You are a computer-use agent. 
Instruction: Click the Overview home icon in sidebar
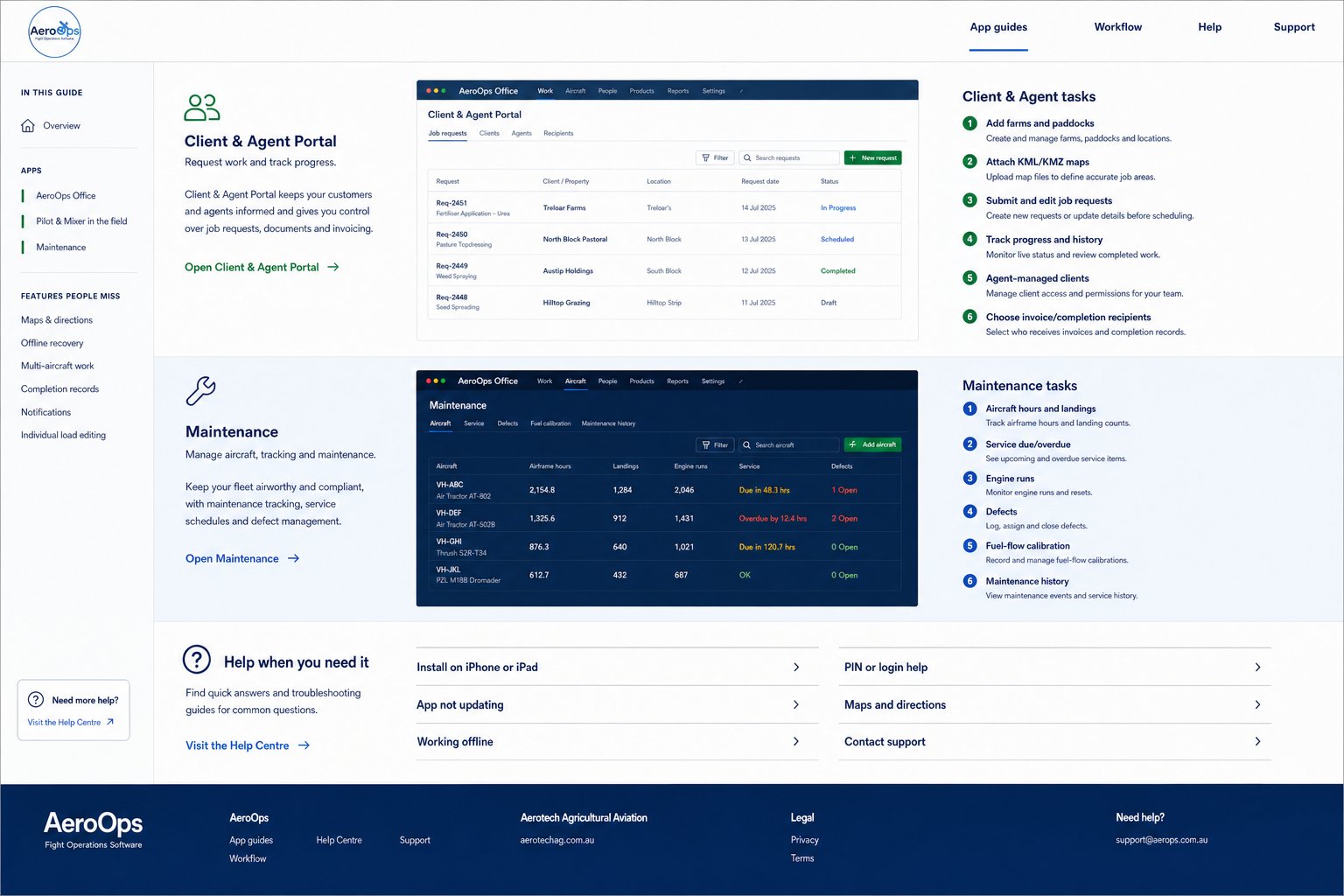(x=28, y=126)
